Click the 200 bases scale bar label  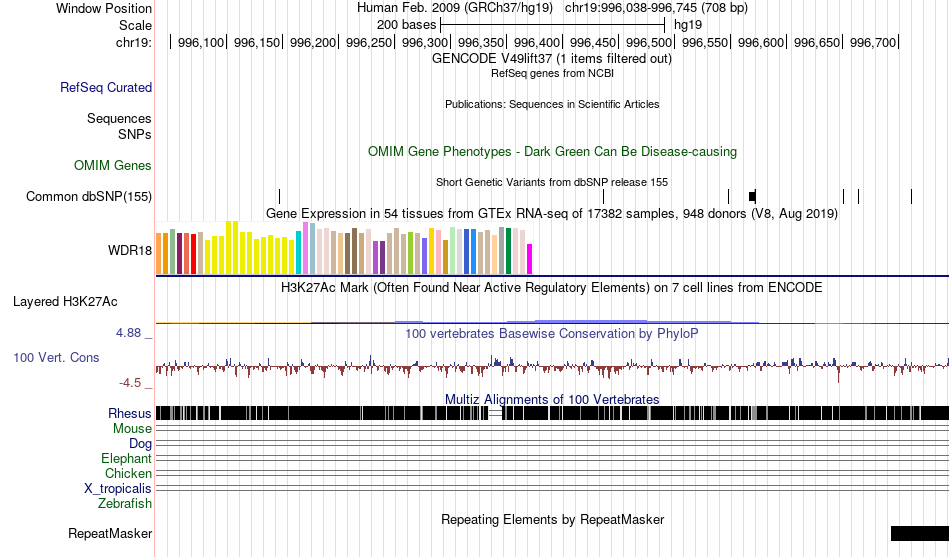pos(406,25)
